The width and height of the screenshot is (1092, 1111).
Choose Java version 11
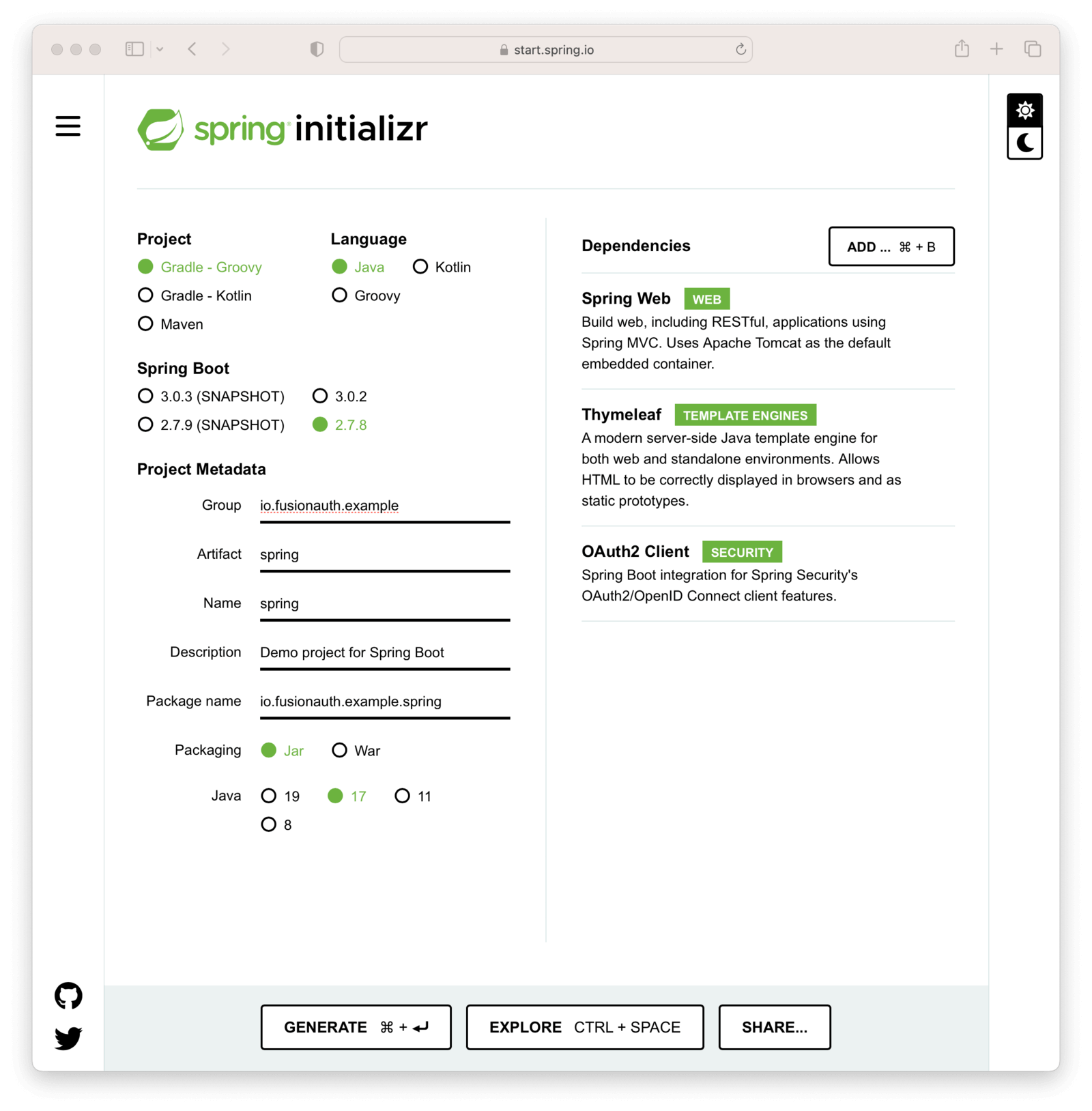[413, 796]
